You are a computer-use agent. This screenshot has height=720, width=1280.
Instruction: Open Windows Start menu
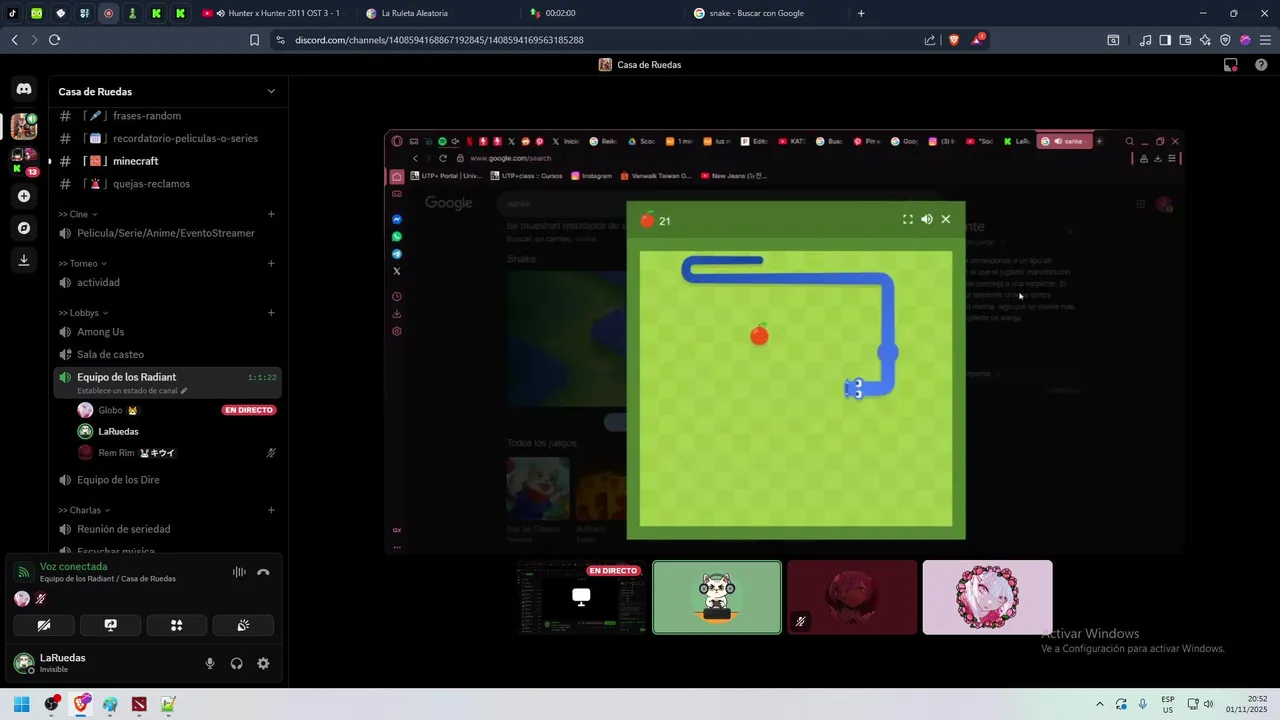[21, 704]
